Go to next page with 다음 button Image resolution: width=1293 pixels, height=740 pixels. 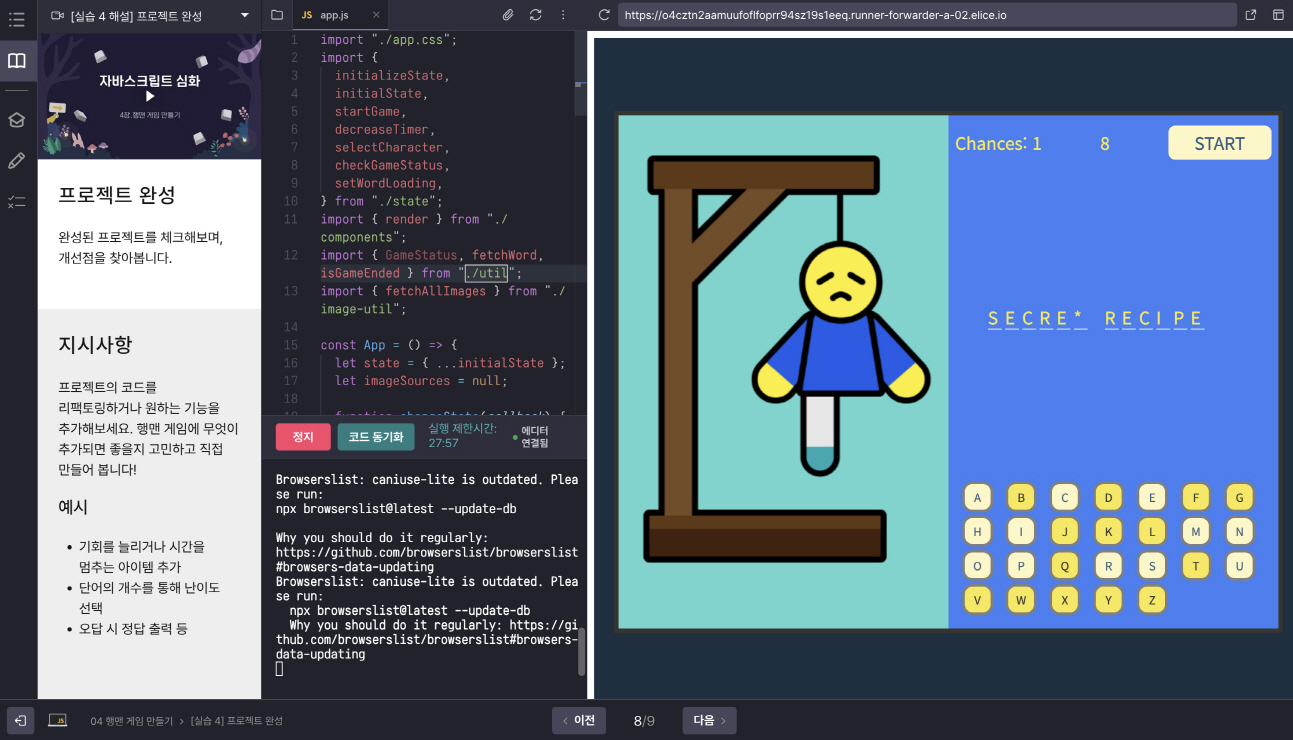(x=709, y=720)
